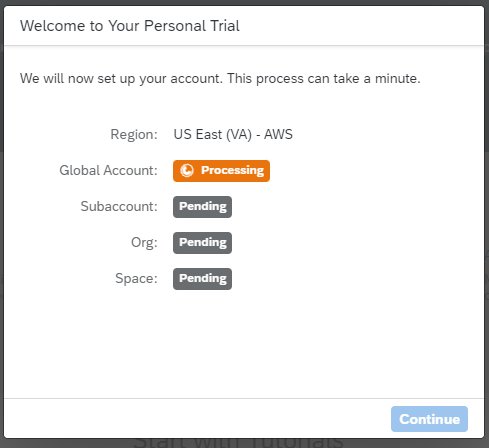Click the 'Personal Trial' words in header

(x=192, y=26)
